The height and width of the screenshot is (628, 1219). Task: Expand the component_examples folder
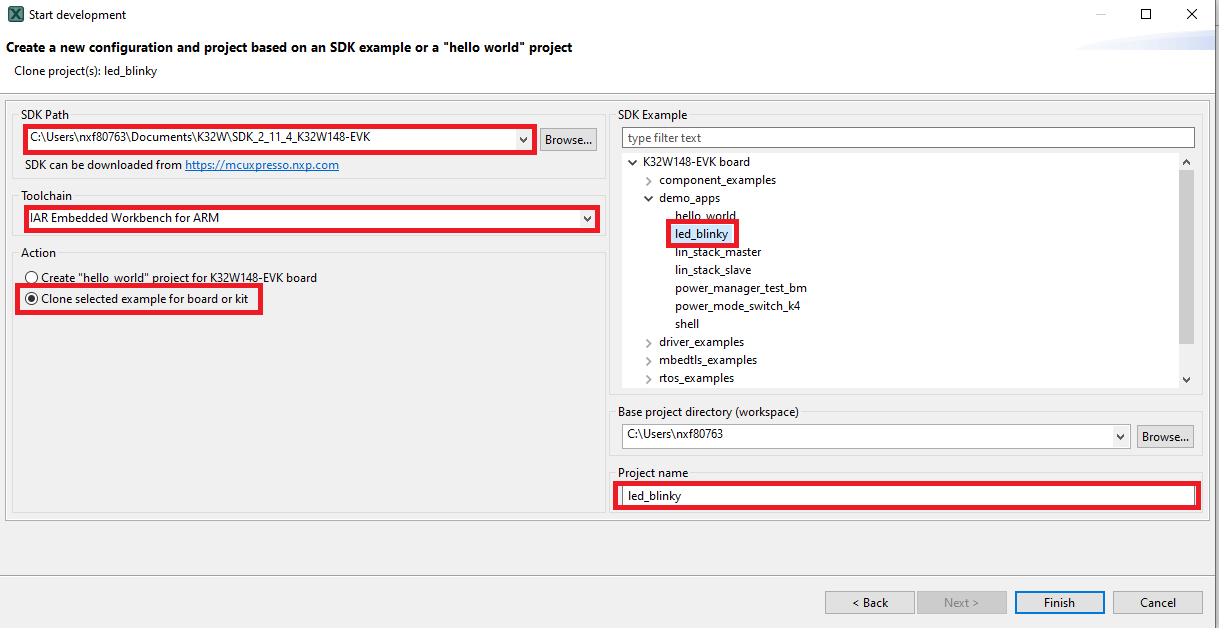(649, 180)
